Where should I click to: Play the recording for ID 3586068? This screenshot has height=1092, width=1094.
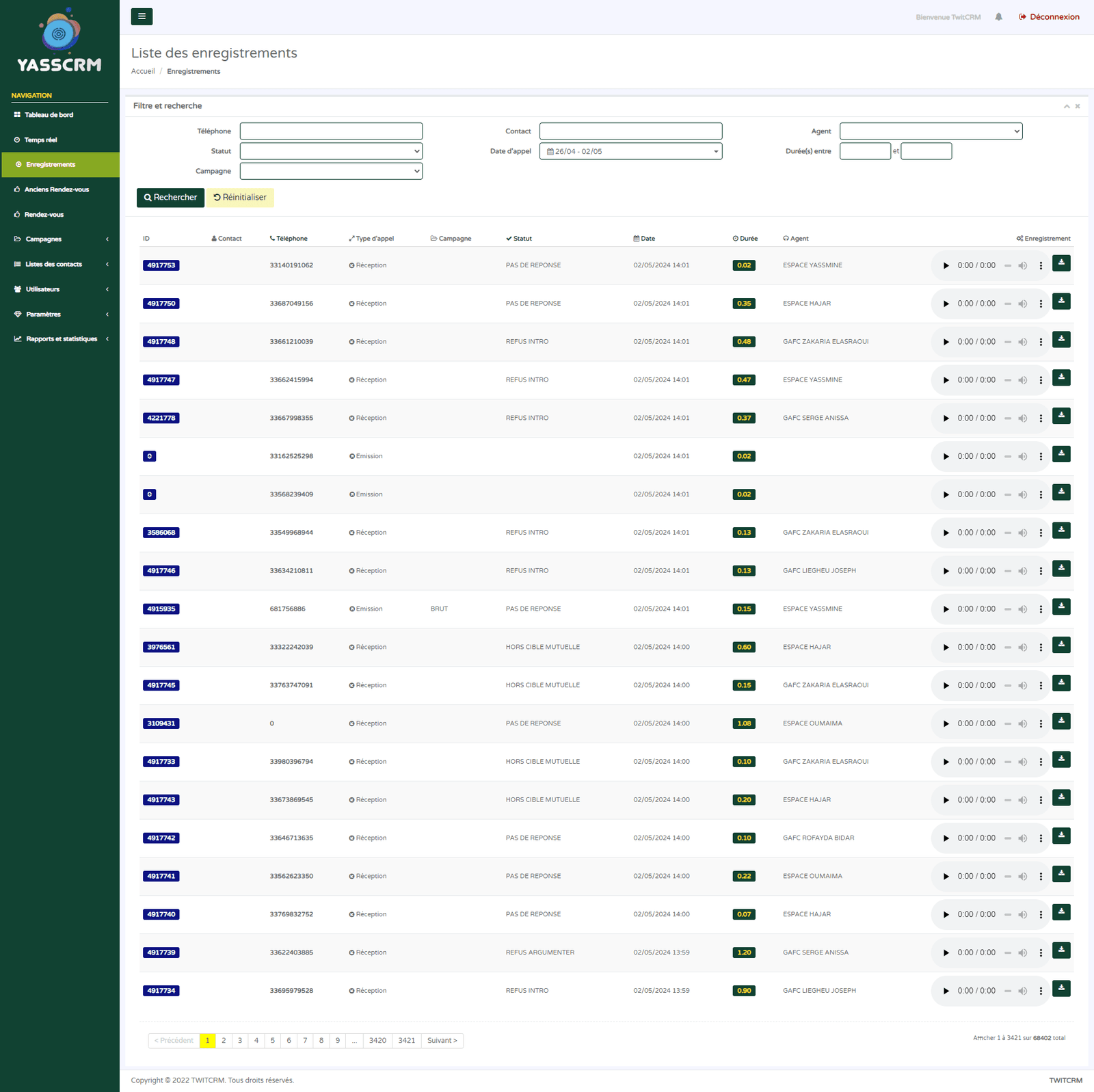pyautogui.click(x=946, y=533)
